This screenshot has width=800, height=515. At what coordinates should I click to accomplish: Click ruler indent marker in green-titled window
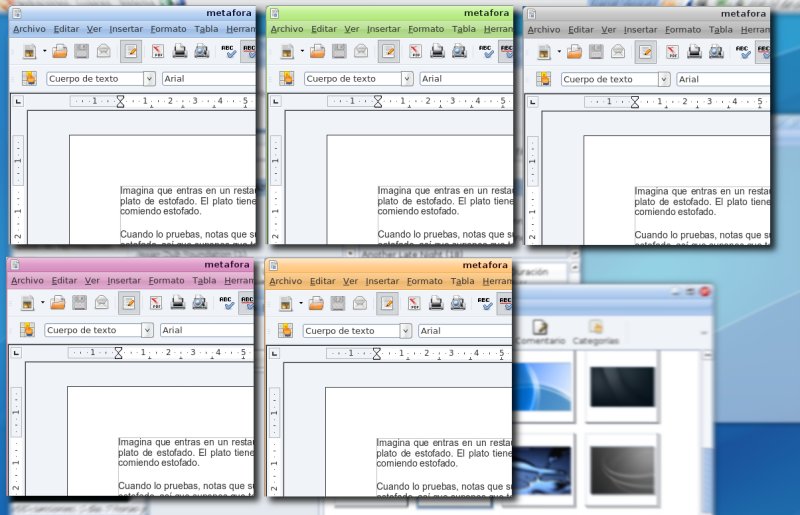click(x=378, y=102)
